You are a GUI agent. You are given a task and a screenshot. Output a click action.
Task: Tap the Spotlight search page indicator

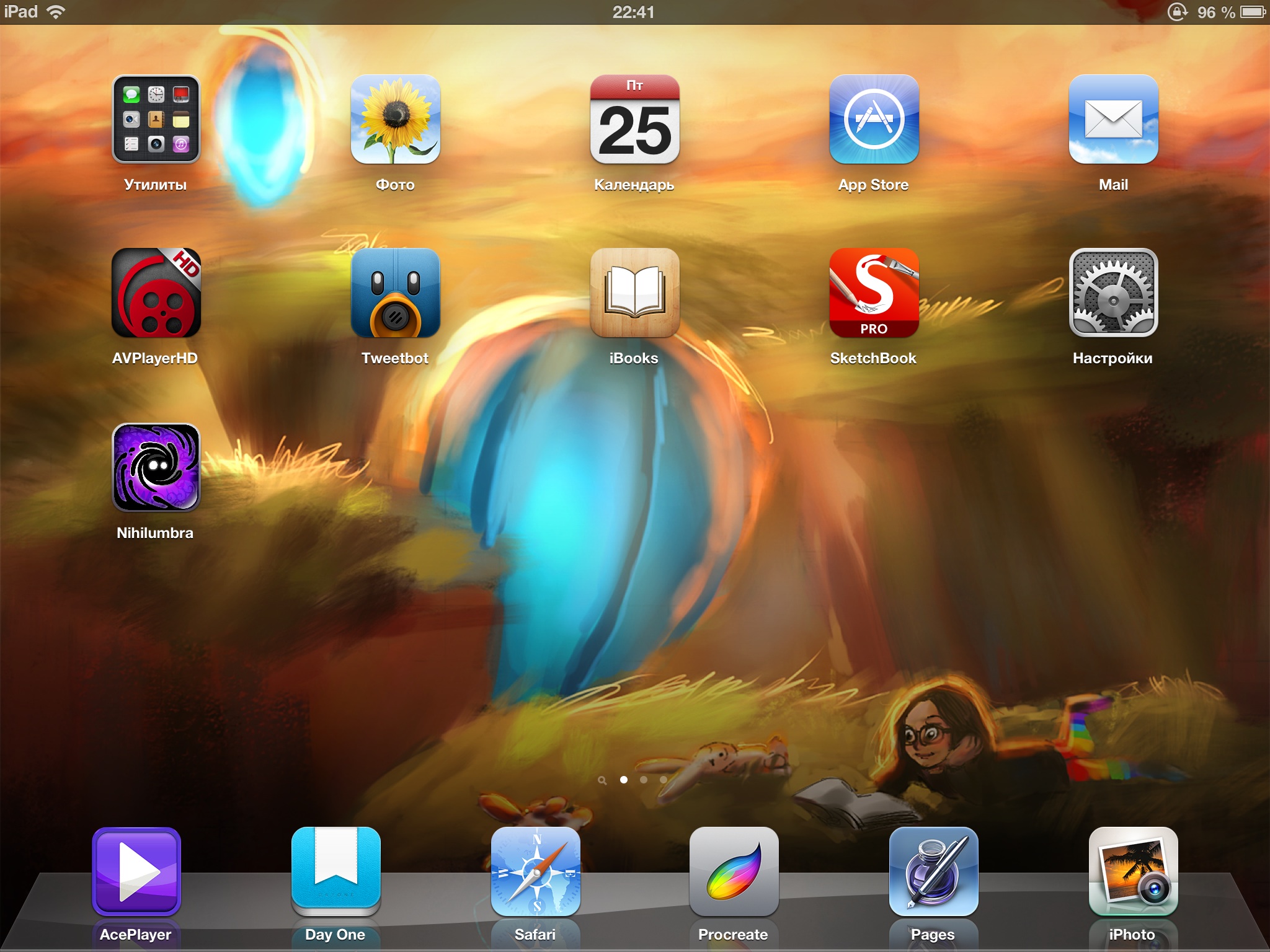point(602,780)
